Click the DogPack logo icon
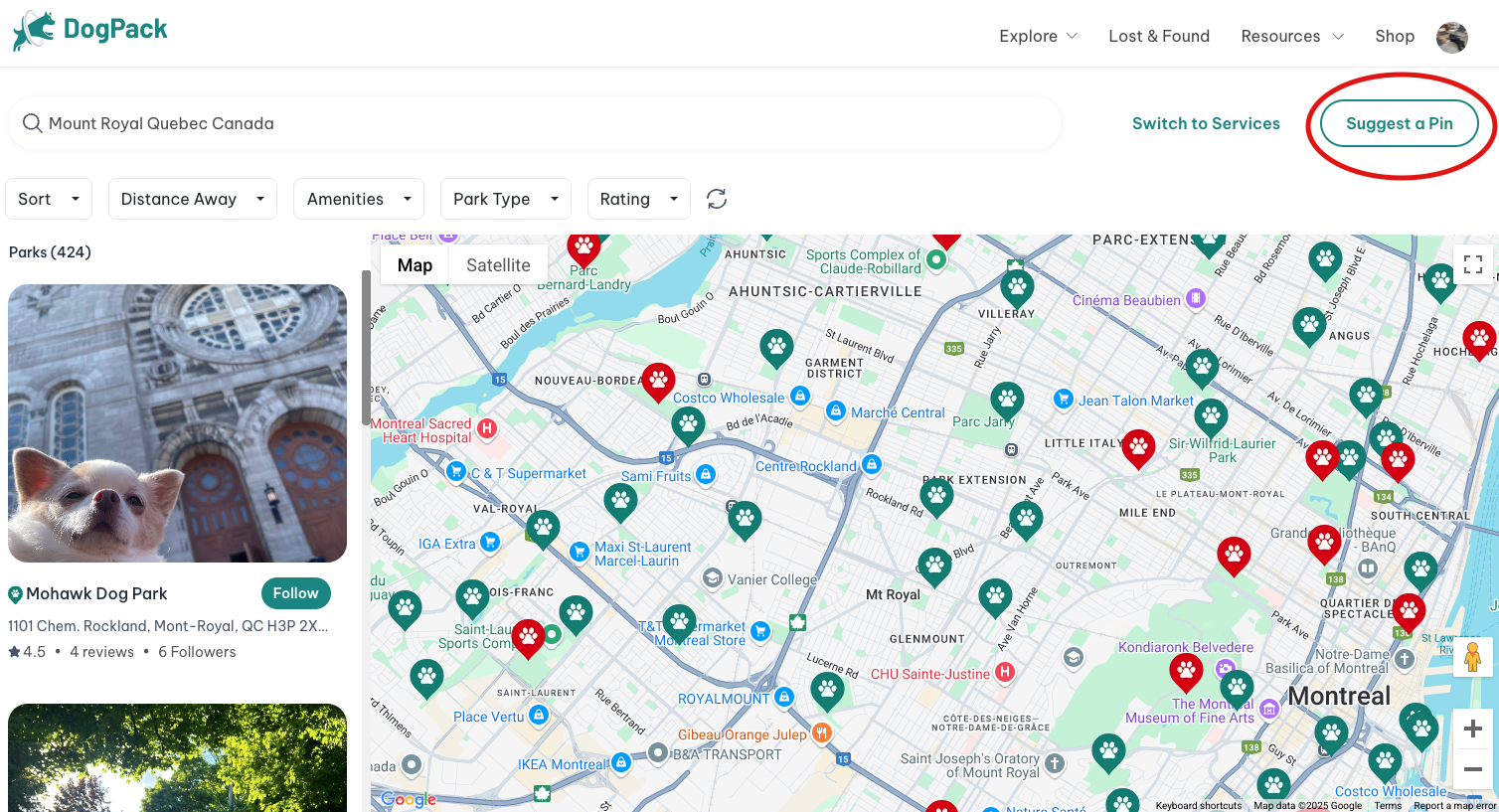1499x812 pixels. click(x=34, y=31)
